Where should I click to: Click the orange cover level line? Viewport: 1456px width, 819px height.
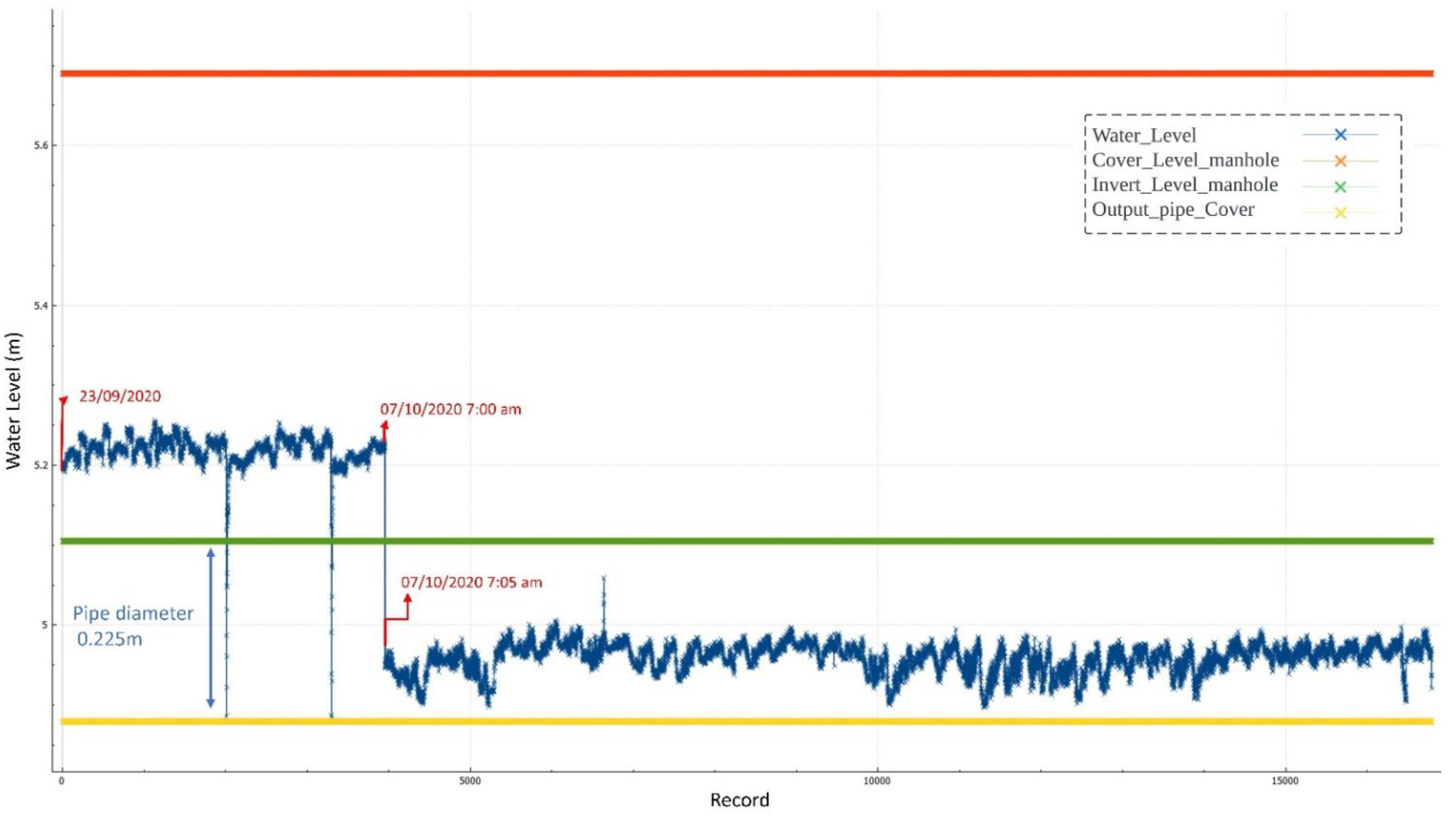pyautogui.click(x=735, y=74)
